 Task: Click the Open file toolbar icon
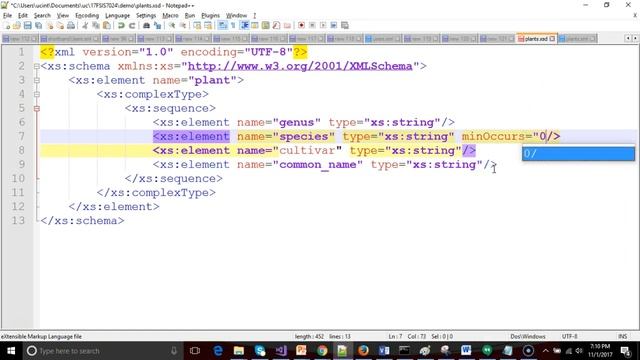[17, 25]
